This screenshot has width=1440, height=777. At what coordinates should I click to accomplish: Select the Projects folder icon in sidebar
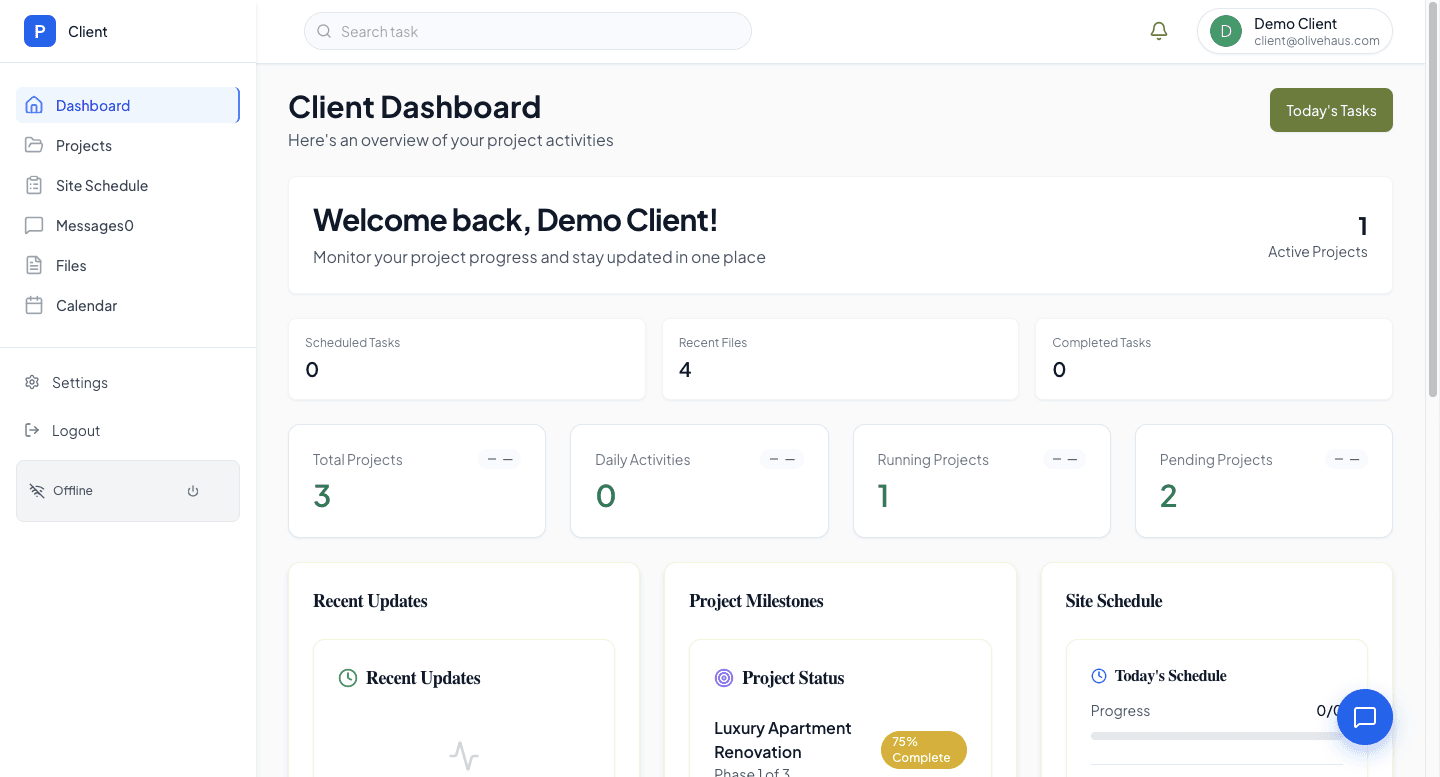(x=33, y=145)
